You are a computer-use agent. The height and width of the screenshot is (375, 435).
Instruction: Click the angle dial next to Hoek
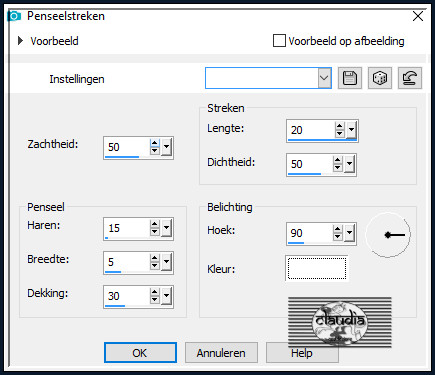click(388, 235)
